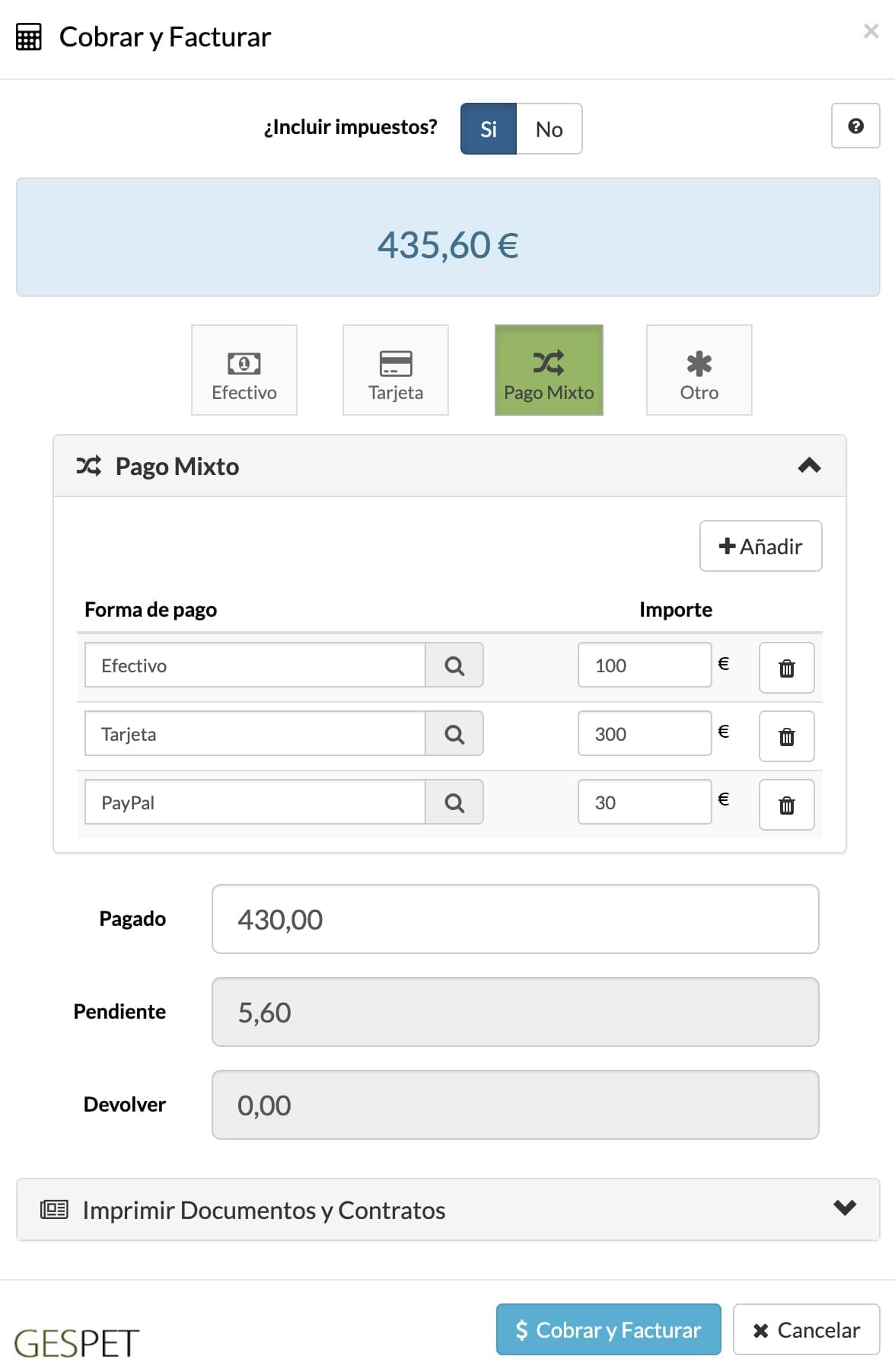
Task: Click the Pago Mixto panel header
Action: click(450, 466)
